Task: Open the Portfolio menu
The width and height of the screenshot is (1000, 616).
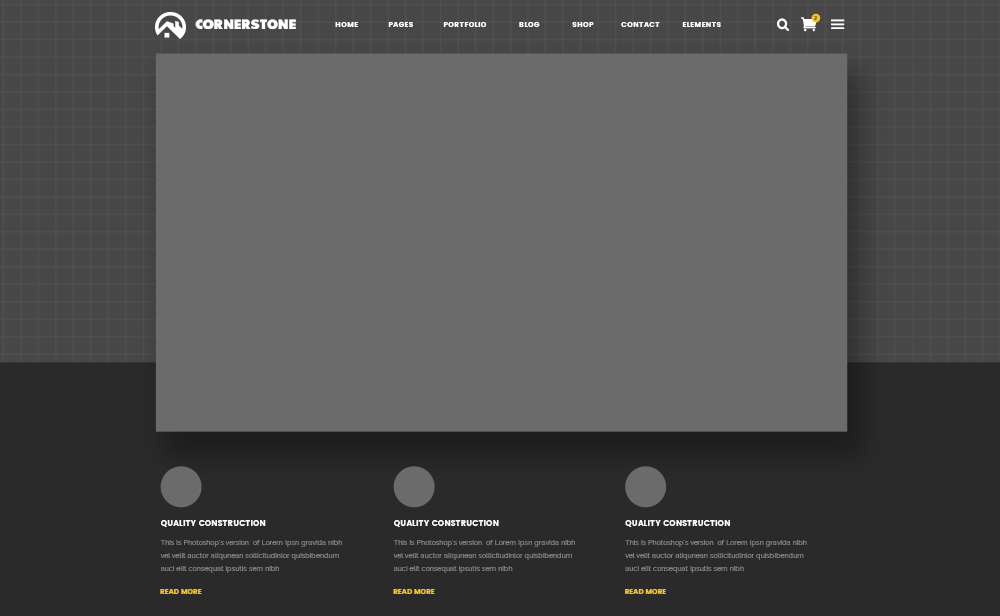Action: click(464, 25)
